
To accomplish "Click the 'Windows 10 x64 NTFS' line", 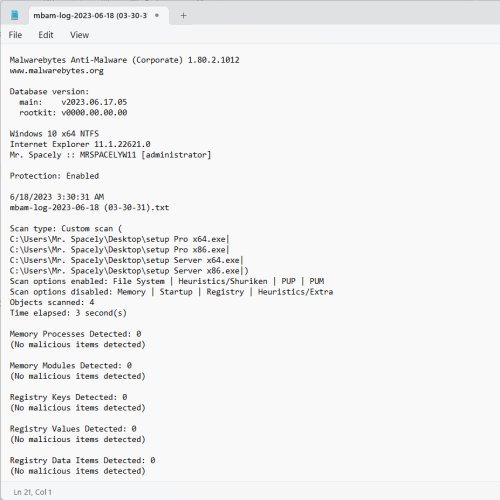I will (54, 134).
